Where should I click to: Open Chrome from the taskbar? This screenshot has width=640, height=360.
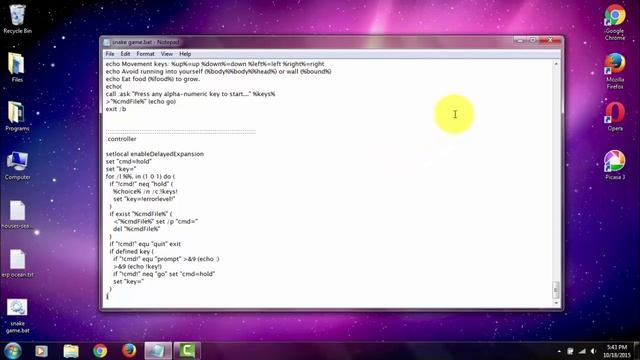coord(100,351)
